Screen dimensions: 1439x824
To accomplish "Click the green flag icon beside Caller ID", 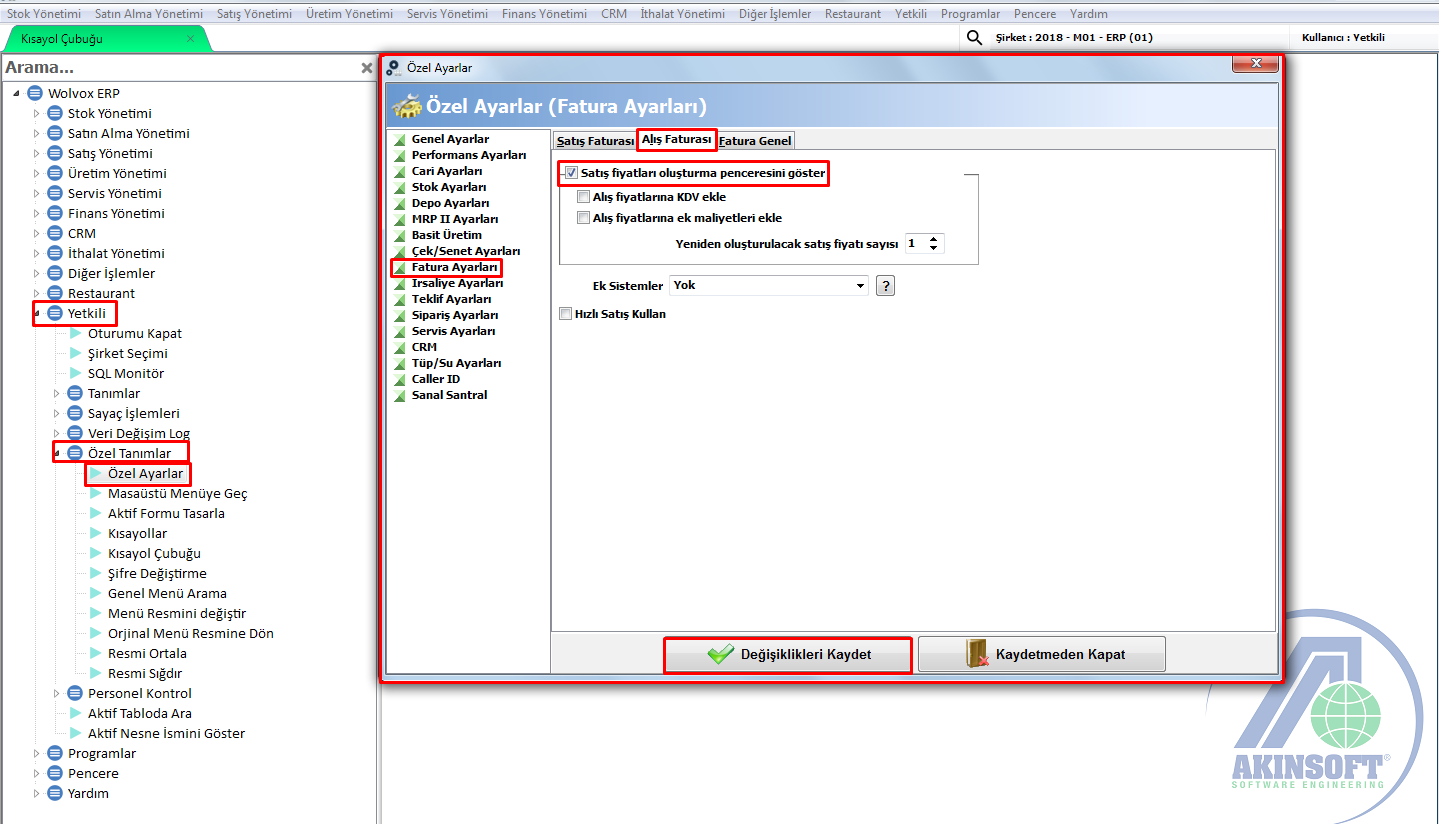I will [400, 379].
